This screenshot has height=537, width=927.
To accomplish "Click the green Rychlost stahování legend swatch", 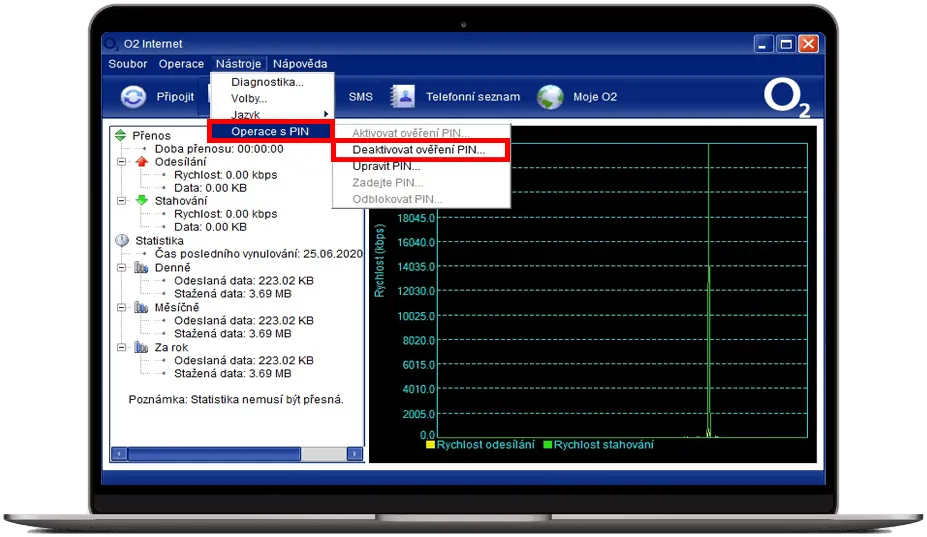I will click(547, 445).
